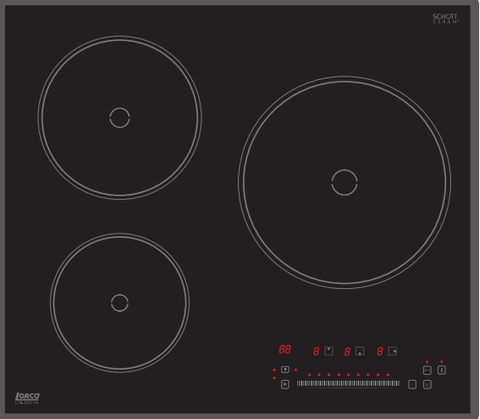Tap the power on/off key with vertical bar

click(441, 370)
